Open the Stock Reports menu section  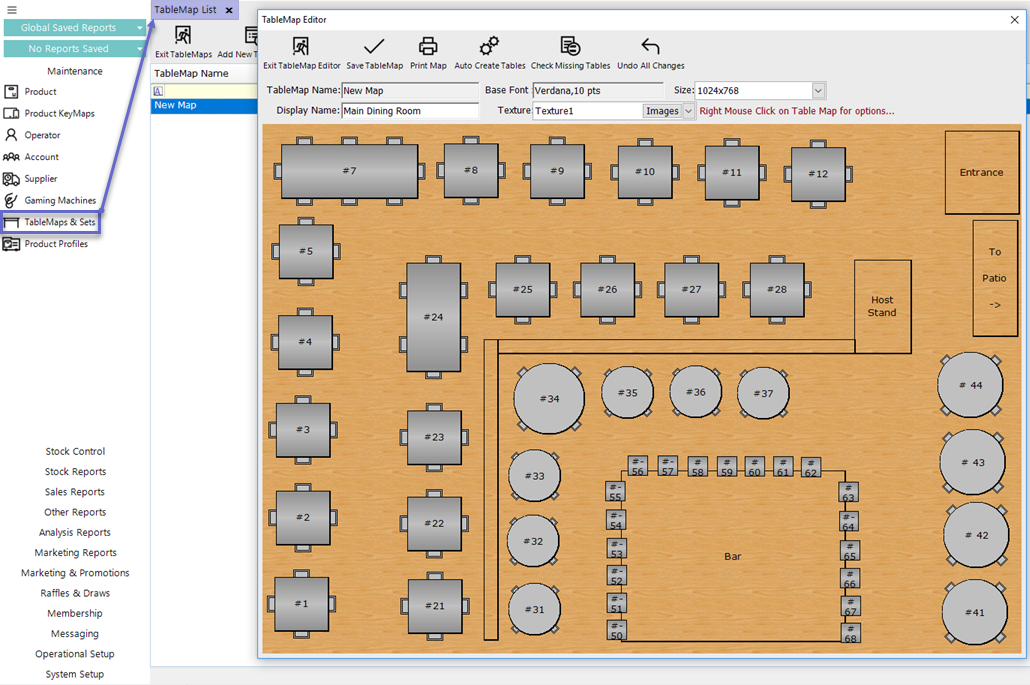click(x=75, y=472)
